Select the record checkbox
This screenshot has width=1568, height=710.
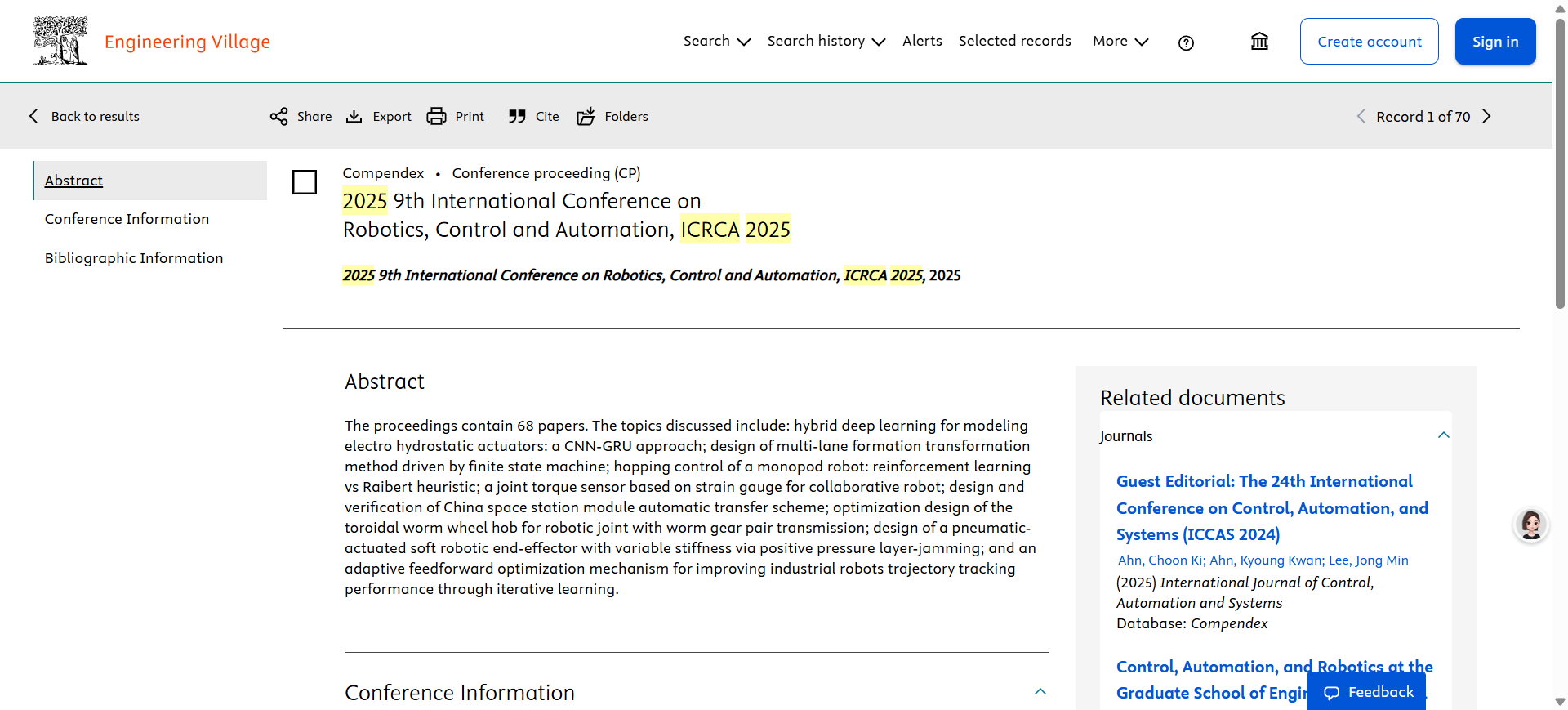[305, 182]
